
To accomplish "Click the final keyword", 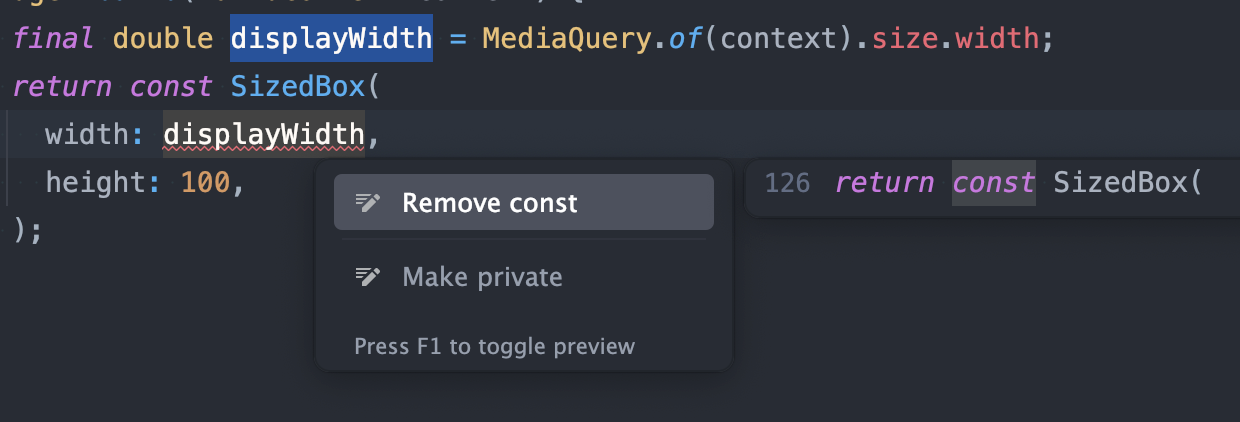I will click(53, 39).
